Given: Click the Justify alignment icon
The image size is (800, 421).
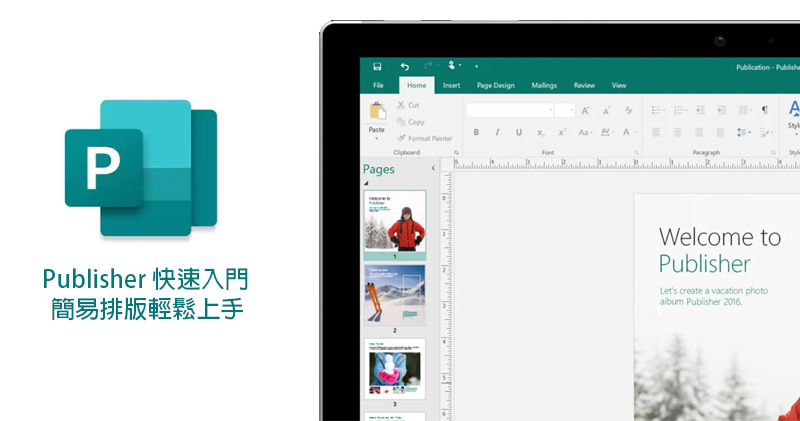Looking at the screenshot, I should (x=720, y=133).
